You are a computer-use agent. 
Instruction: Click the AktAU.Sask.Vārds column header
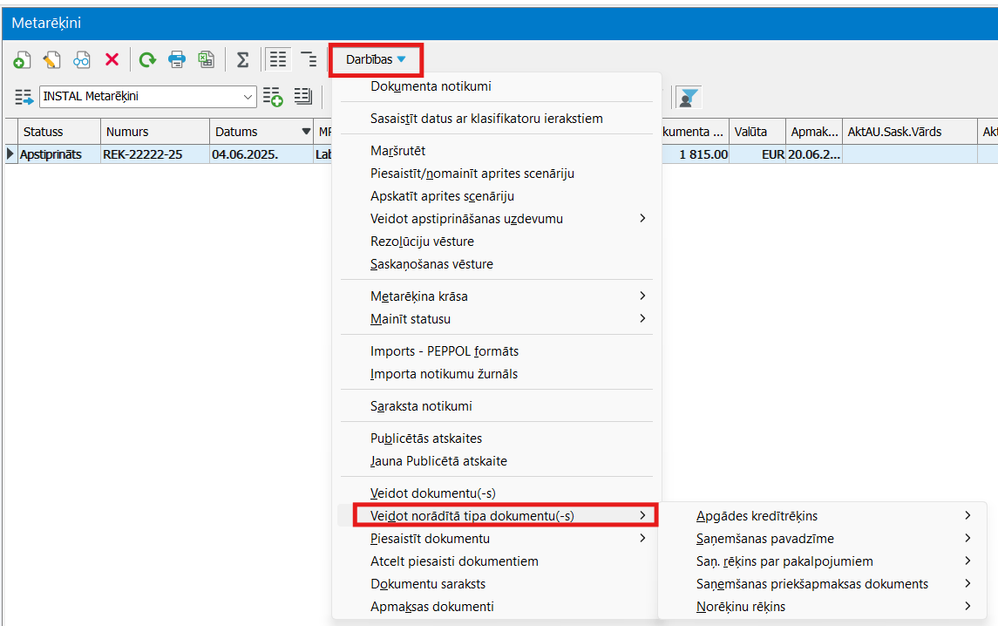click(x=910, y=132)
